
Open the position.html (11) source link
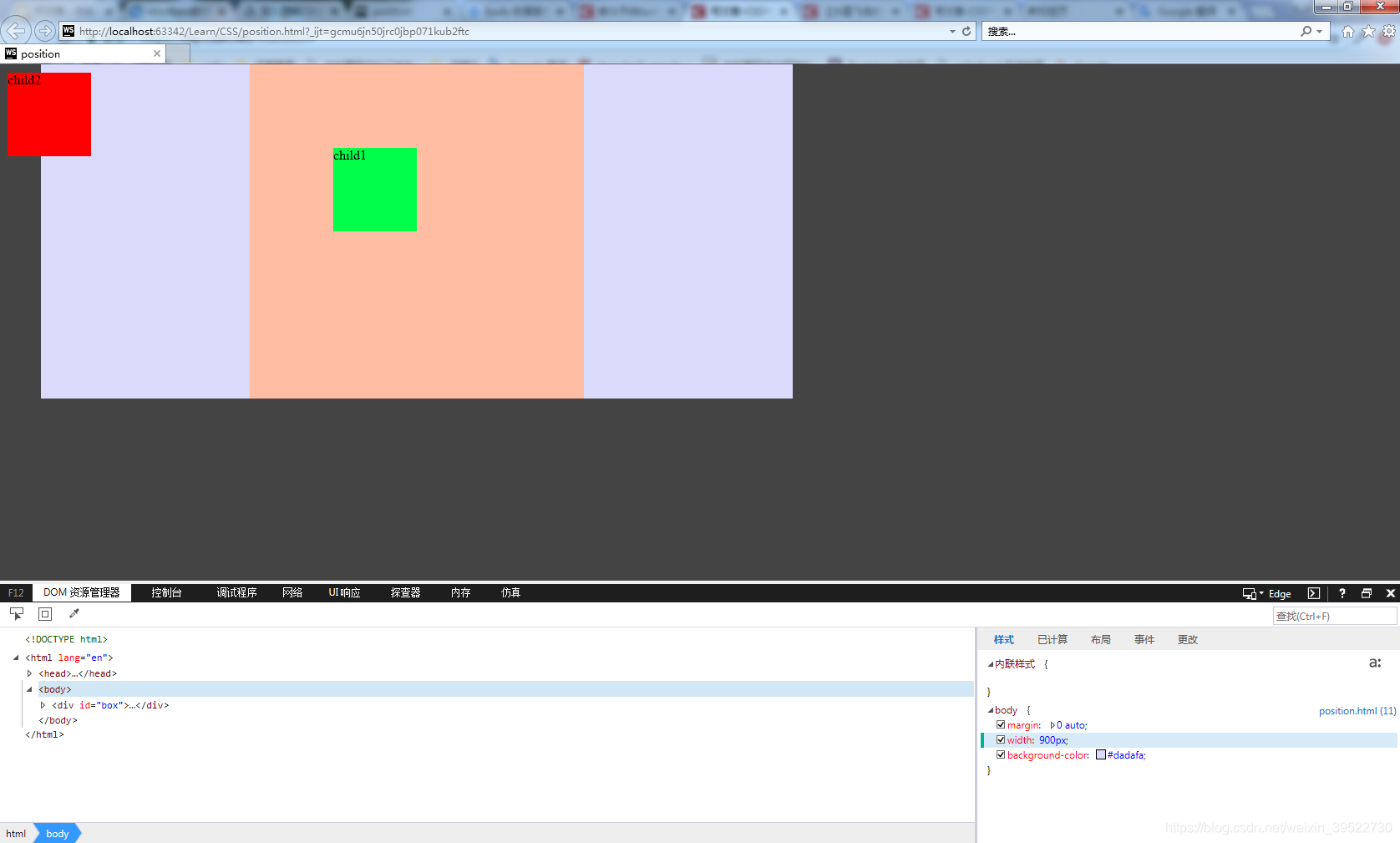(1357, 711)
